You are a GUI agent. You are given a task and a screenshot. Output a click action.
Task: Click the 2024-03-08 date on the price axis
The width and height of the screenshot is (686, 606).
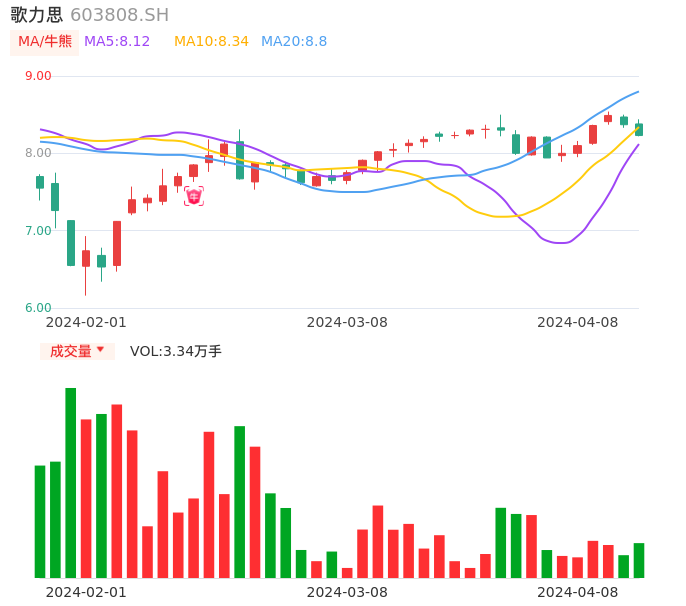click(x=347, y=322)
